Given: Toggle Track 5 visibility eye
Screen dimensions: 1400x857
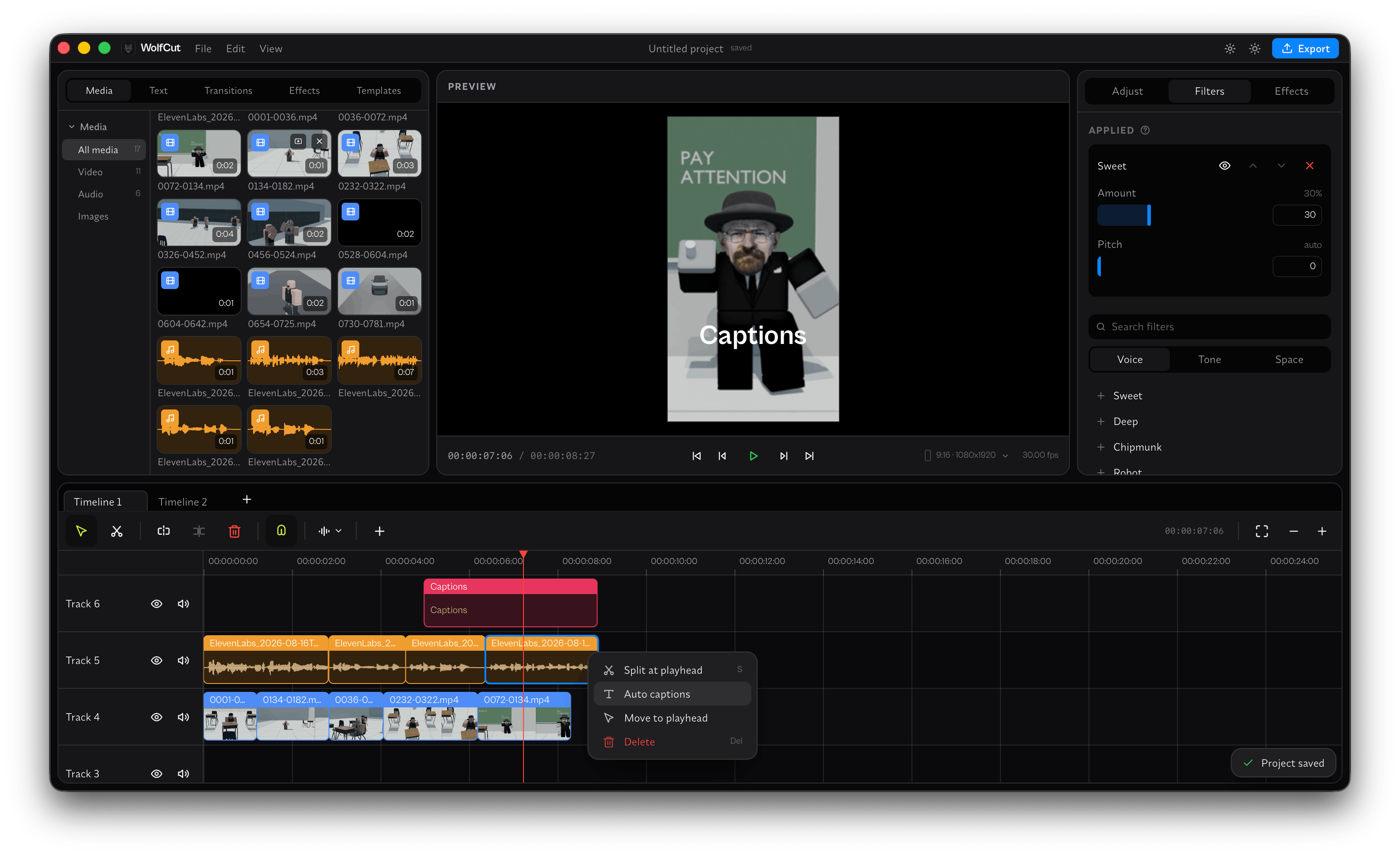Looking at the screenshot, I should coord(156,660).
